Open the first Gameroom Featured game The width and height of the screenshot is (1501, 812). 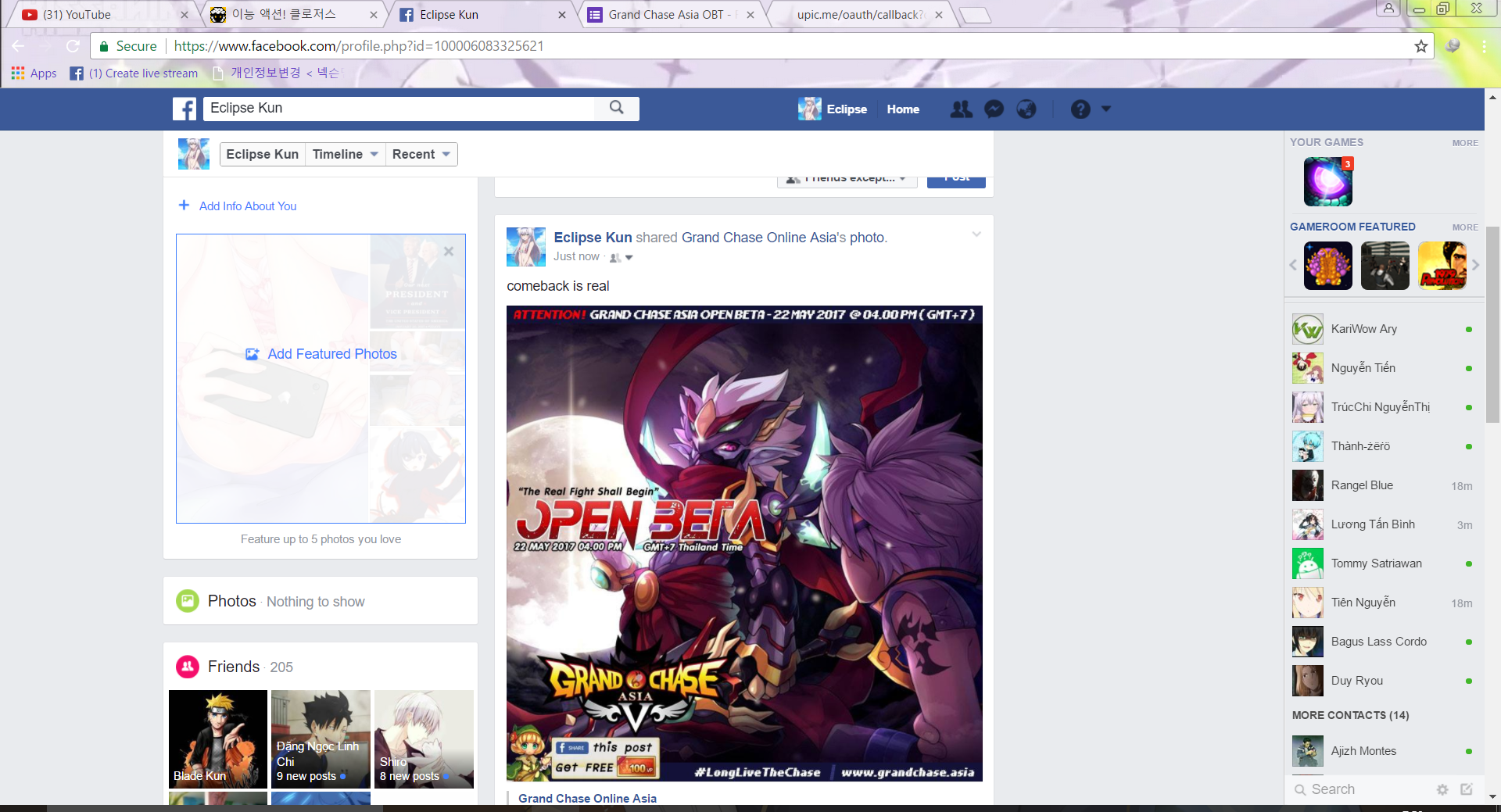click(1327, 266)
